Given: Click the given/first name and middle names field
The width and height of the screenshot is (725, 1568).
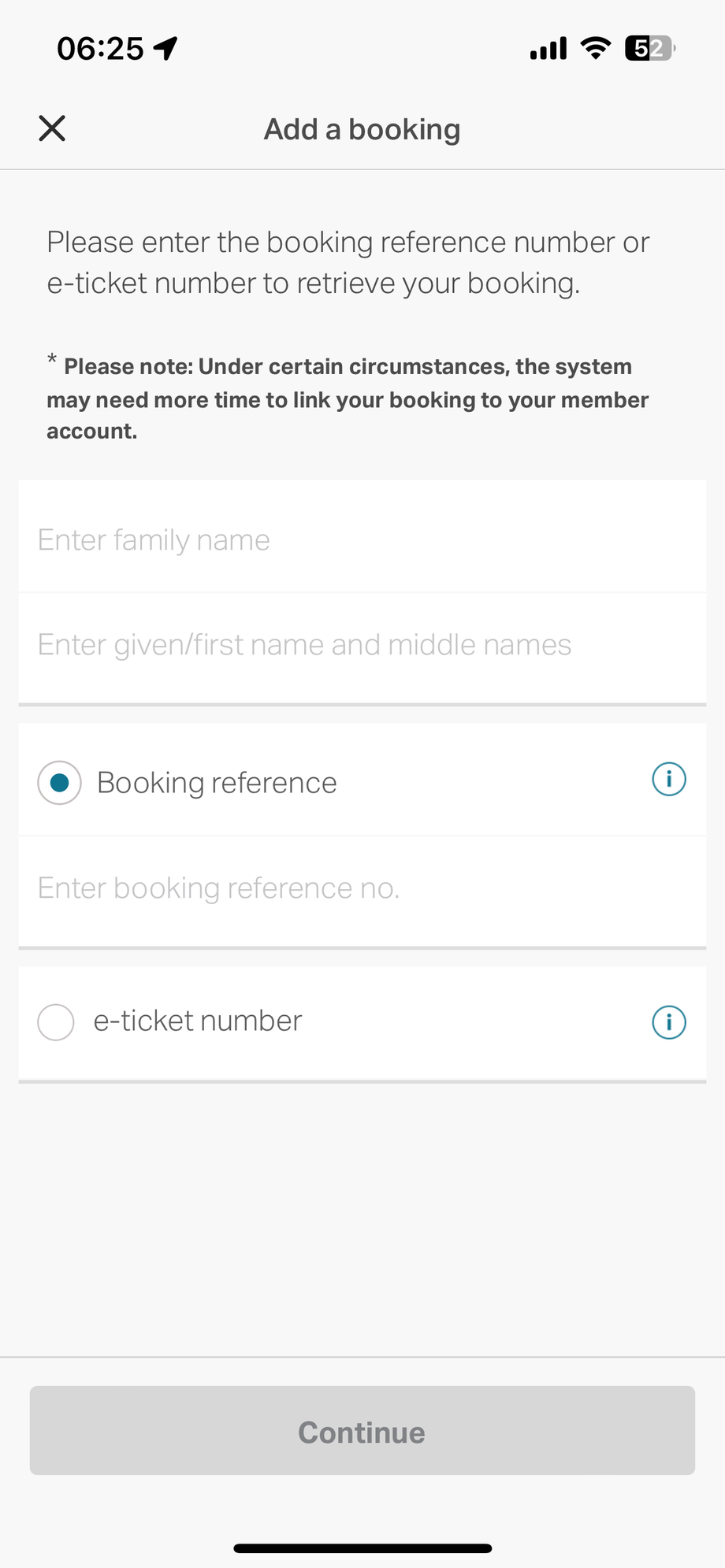Looking at the screenshot, I should pyautogui.click(x=362, y=645).
